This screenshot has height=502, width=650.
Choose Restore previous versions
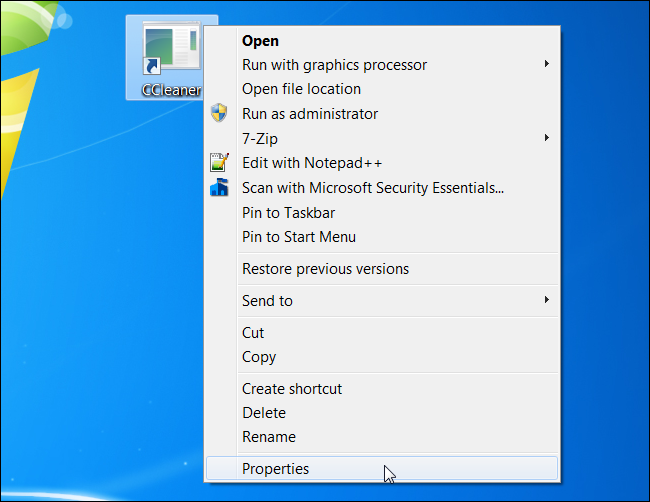point(325,268)
